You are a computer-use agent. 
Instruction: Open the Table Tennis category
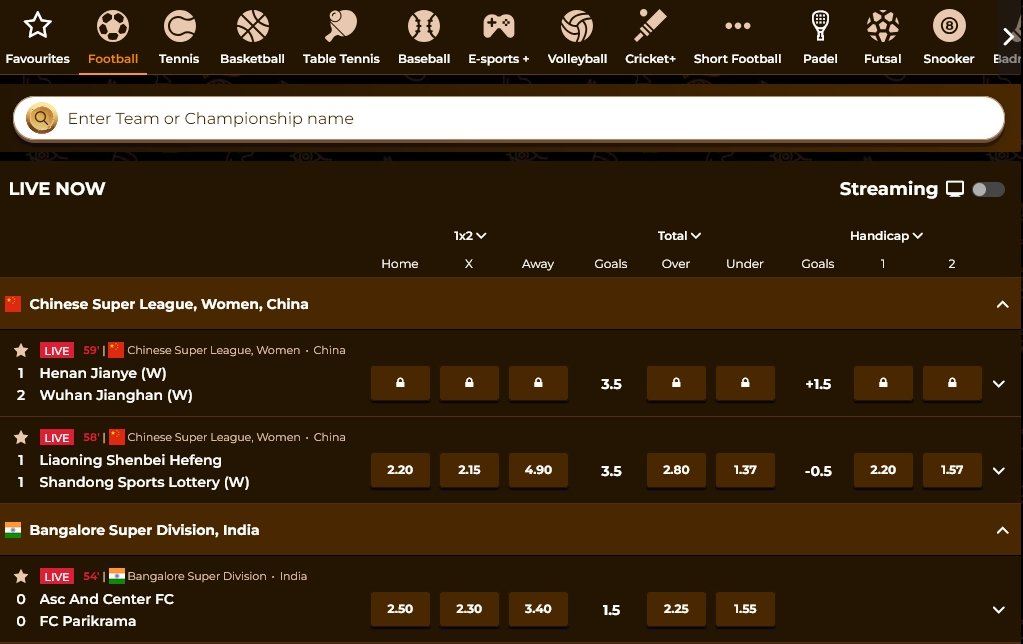341,26
